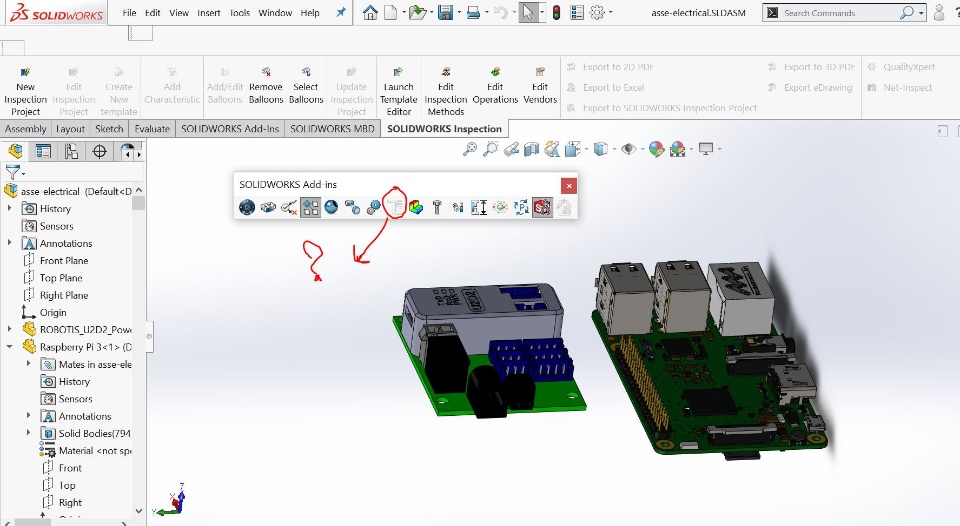Click Launch Template Editor button
This screenshot has height=526, width=960.
[399, 91]
